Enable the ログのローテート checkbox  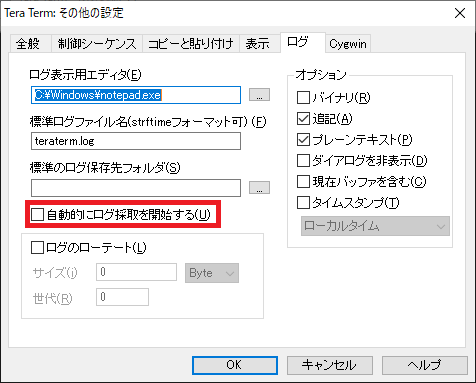tap(37, 248)
